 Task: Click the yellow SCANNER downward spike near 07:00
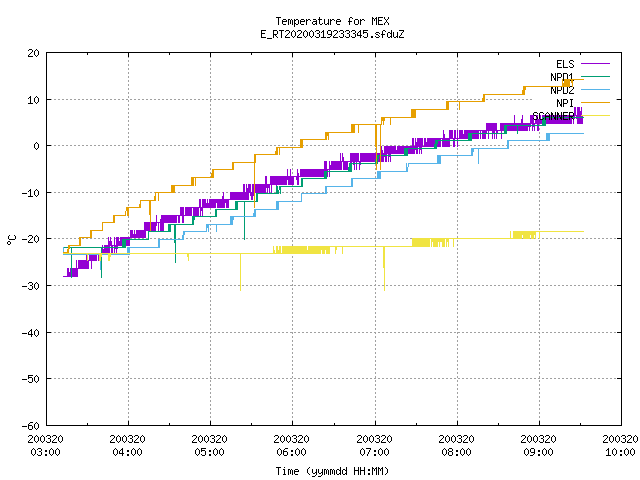[x=384, y=269]
